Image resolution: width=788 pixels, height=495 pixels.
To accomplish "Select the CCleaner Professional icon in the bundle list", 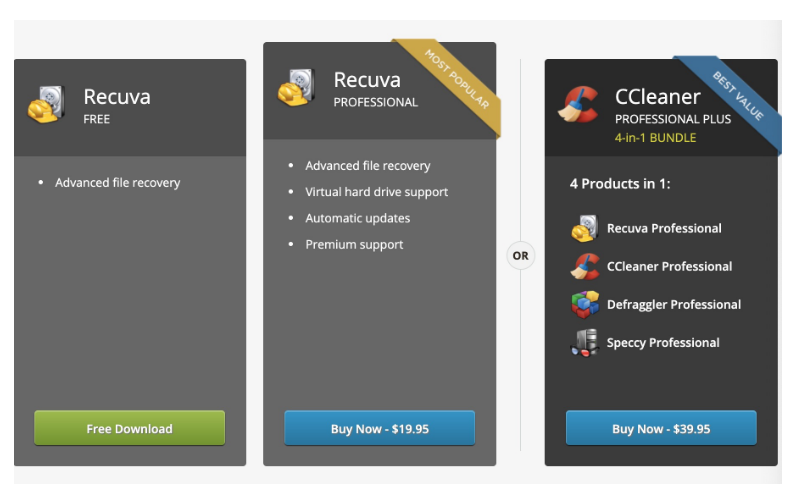I will click(x=585, y=266).
